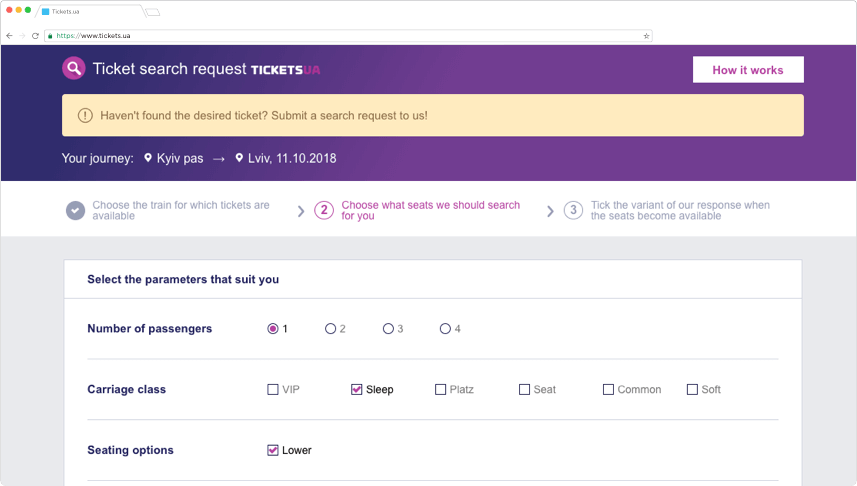Click the 'Kyiv pas' departure text

(180, 159)
